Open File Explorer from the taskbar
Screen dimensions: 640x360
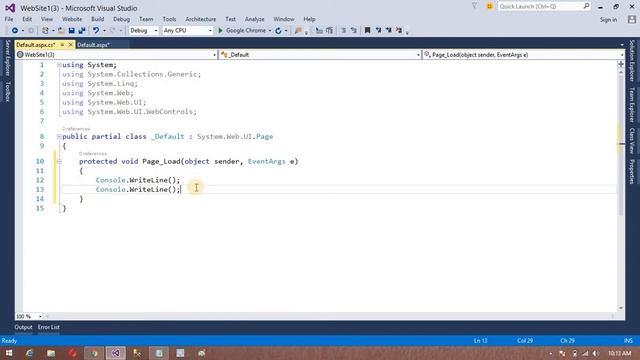[x=51, y=353]
